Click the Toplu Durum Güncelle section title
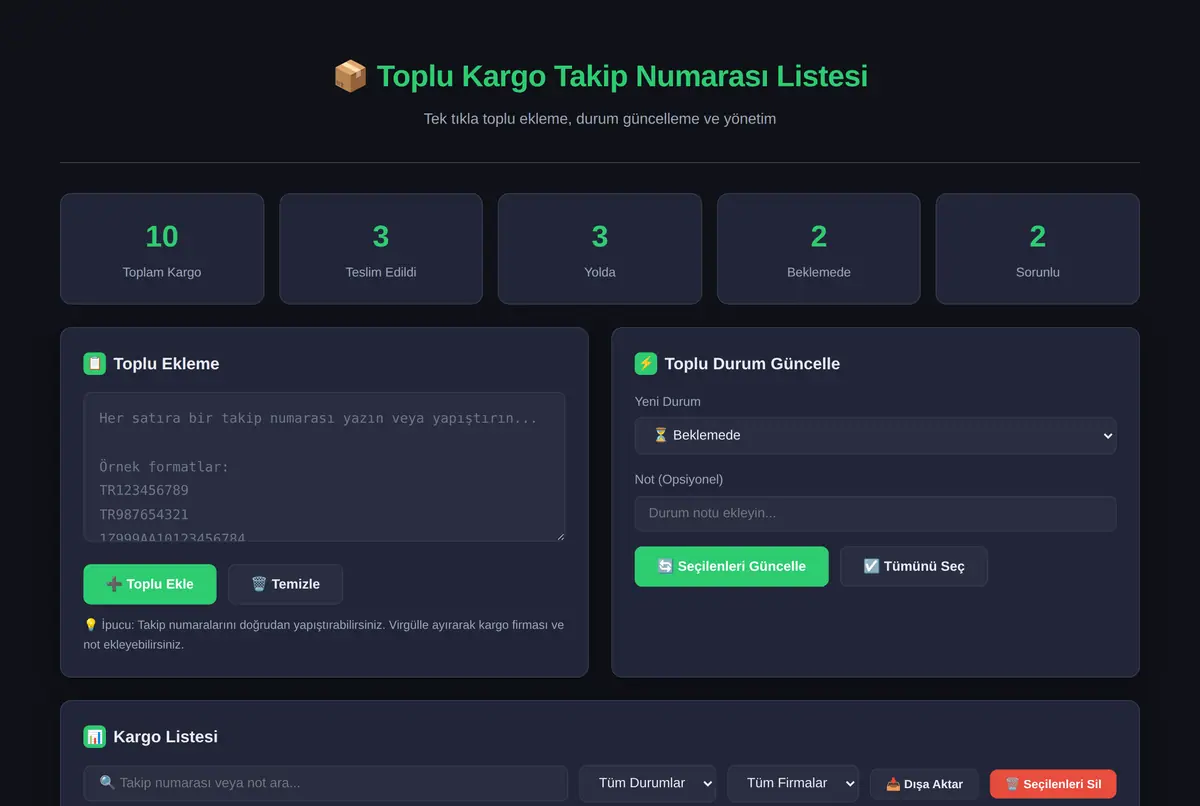The image size is (1200, 806). coord(752,364)
